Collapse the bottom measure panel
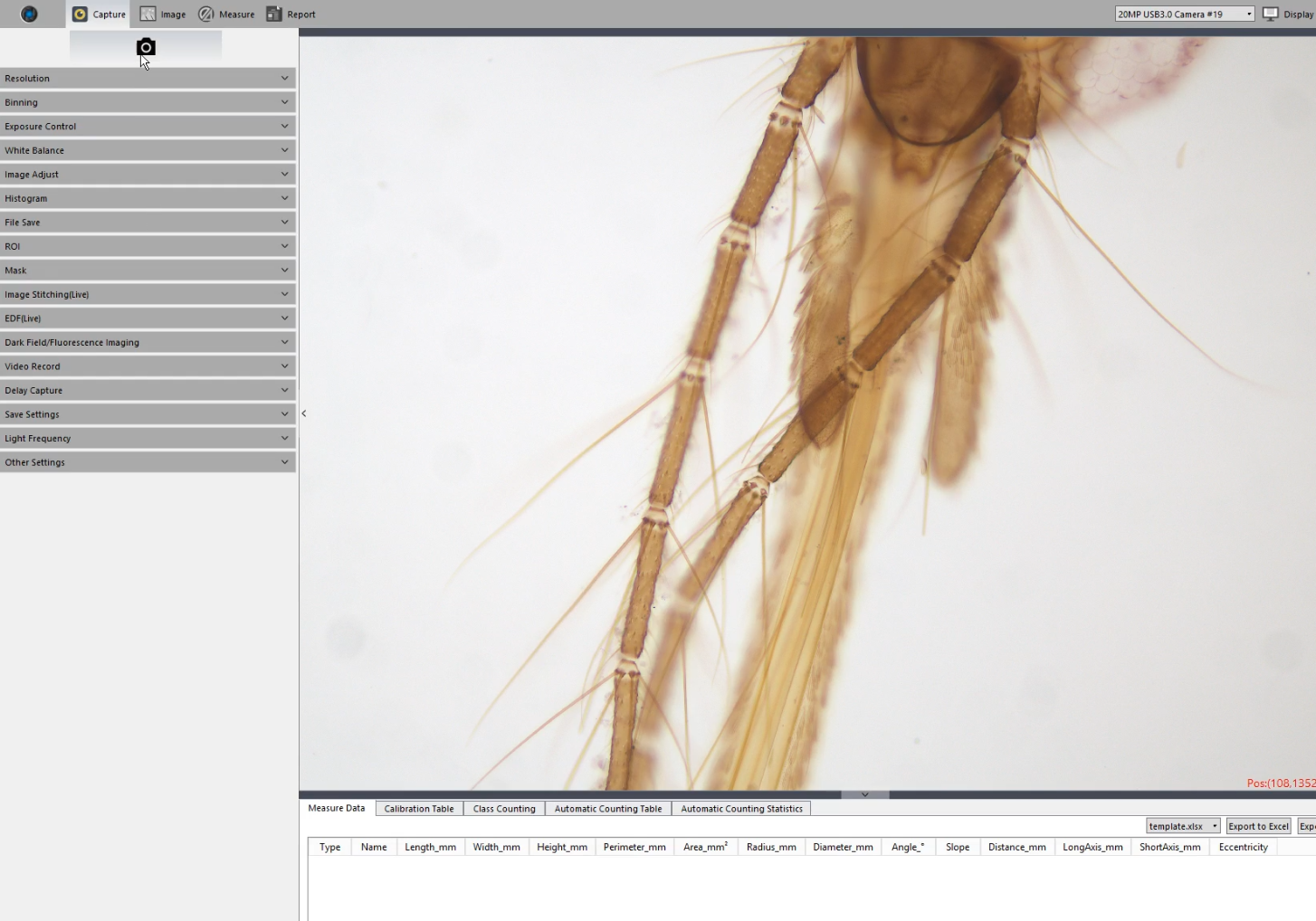Screen dimensions: 1316x921 coord(864,794)
